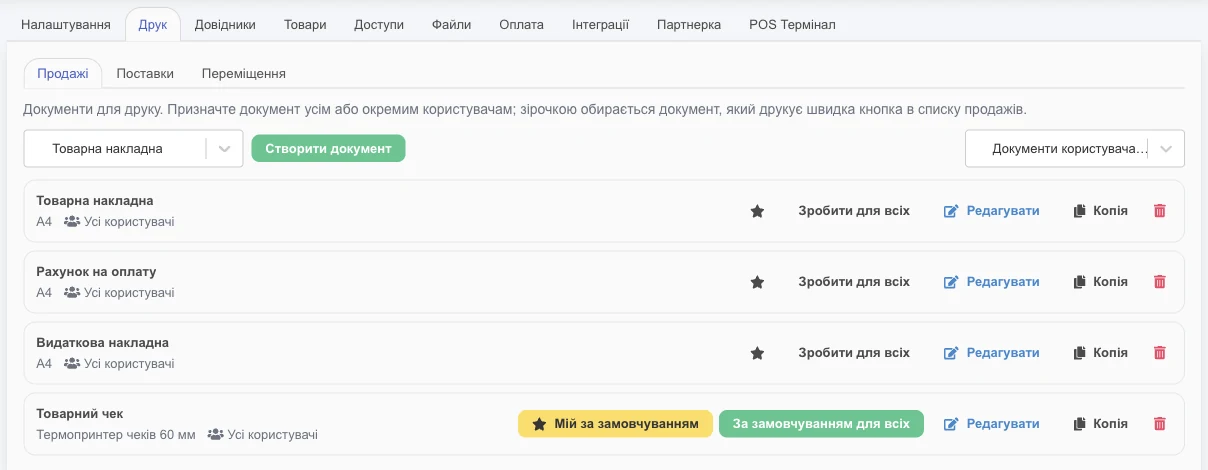Open the Товари tab

point(305,24)
